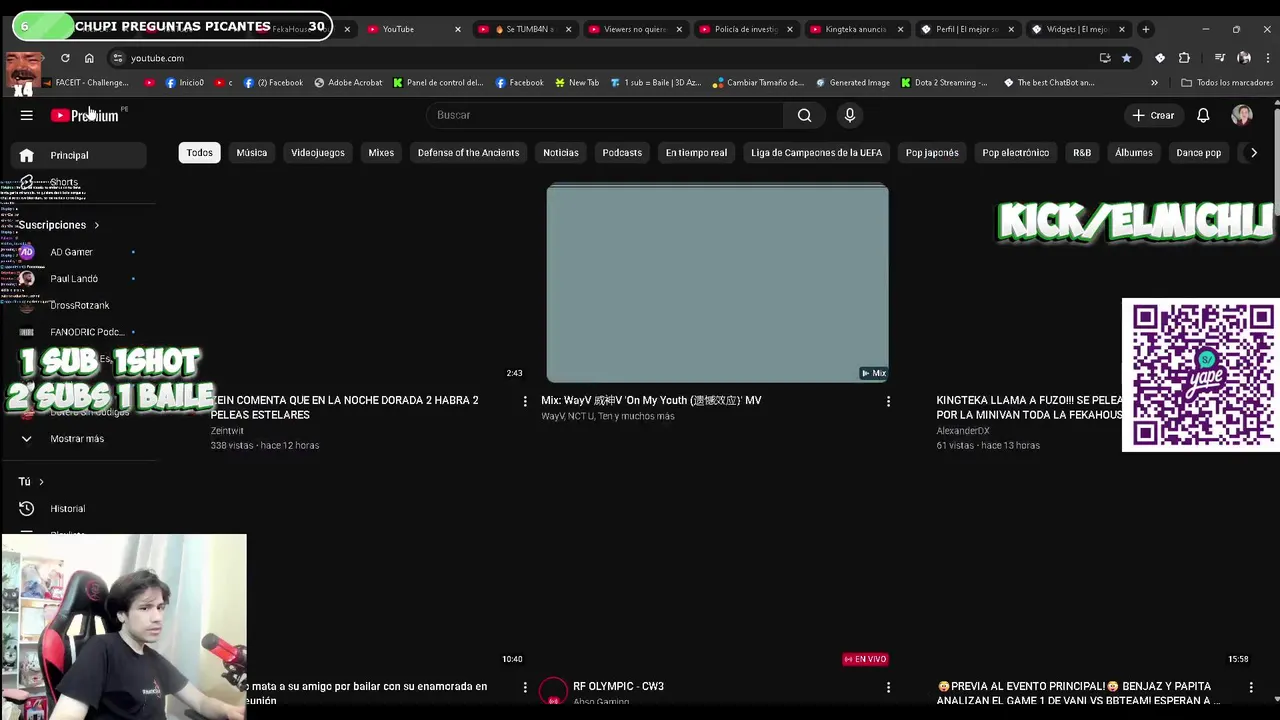This screenshot has width=1280, height=720.
Task: Select the Noticias filter chip
Action: (x=561, y=153)
